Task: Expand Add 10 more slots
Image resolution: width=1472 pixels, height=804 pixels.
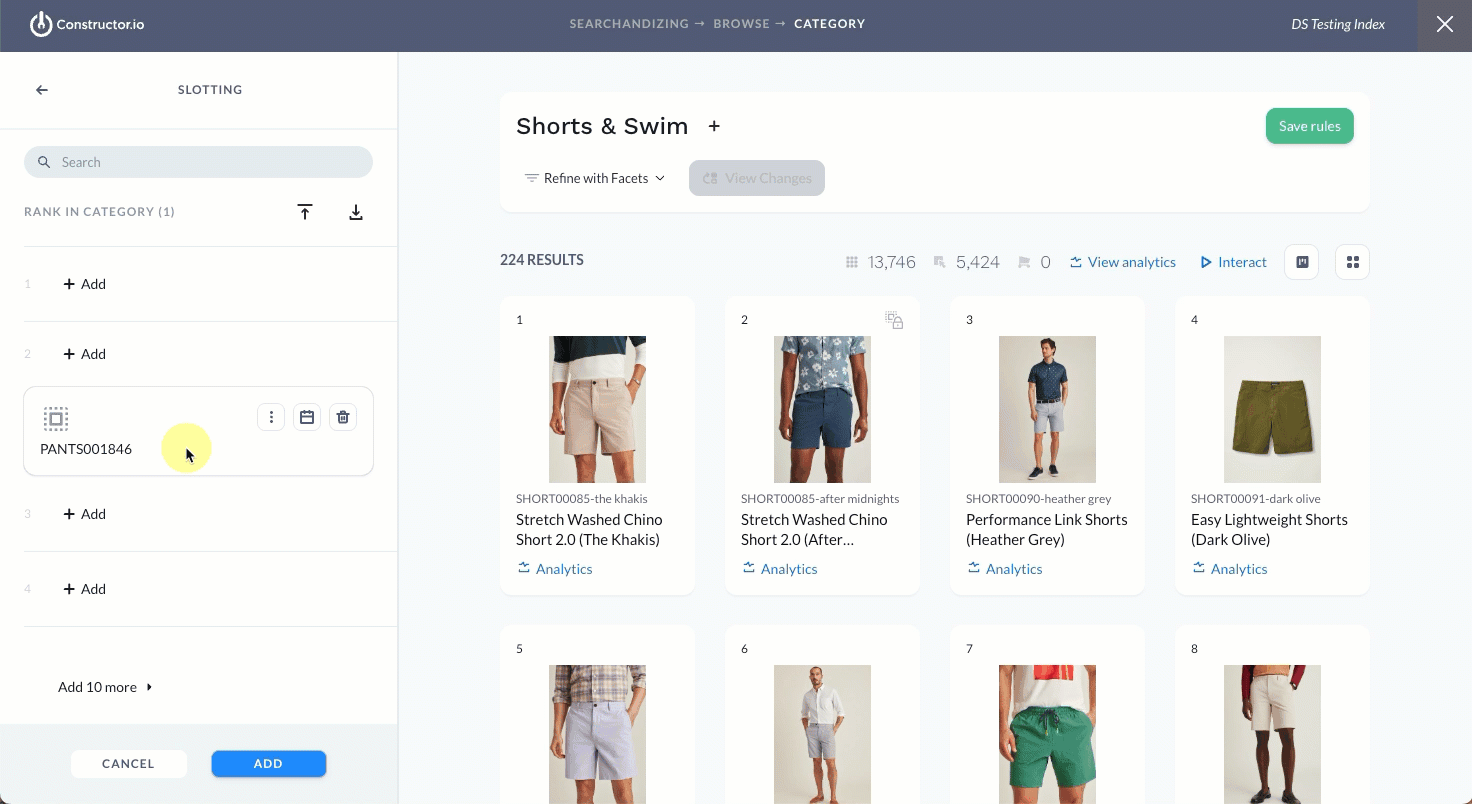Action: tap(105, 687)
